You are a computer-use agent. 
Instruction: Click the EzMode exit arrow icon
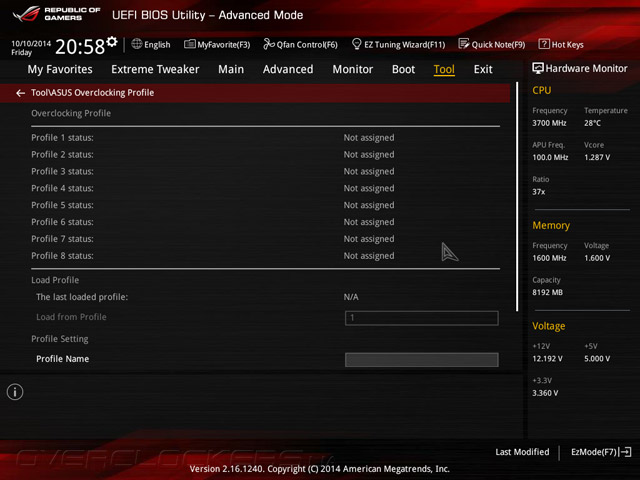pos(626,452)
